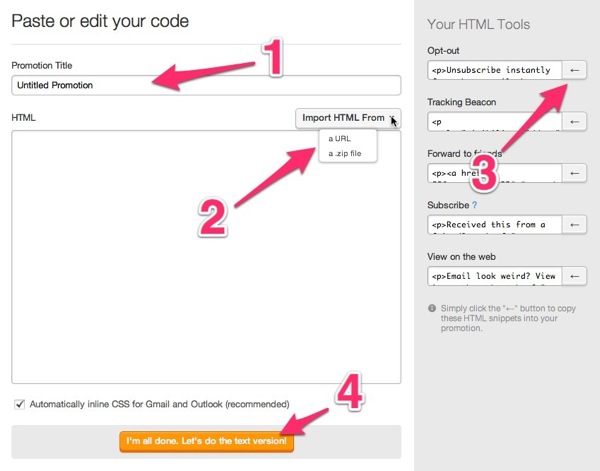The width and height of the screenshot is (600, 471).
Task: Select the View on the web code field
Action: pos(494,276)
